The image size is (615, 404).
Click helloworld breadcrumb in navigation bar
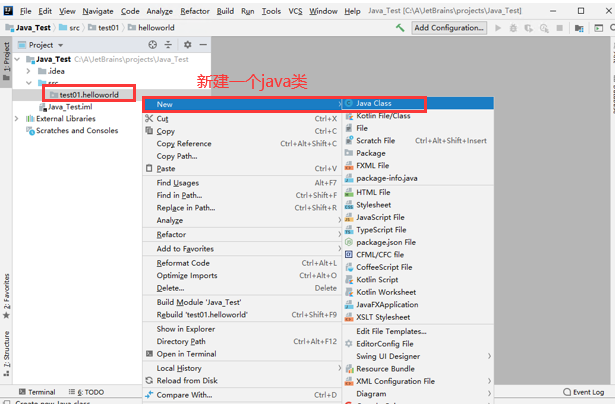[x=152, y=27]
